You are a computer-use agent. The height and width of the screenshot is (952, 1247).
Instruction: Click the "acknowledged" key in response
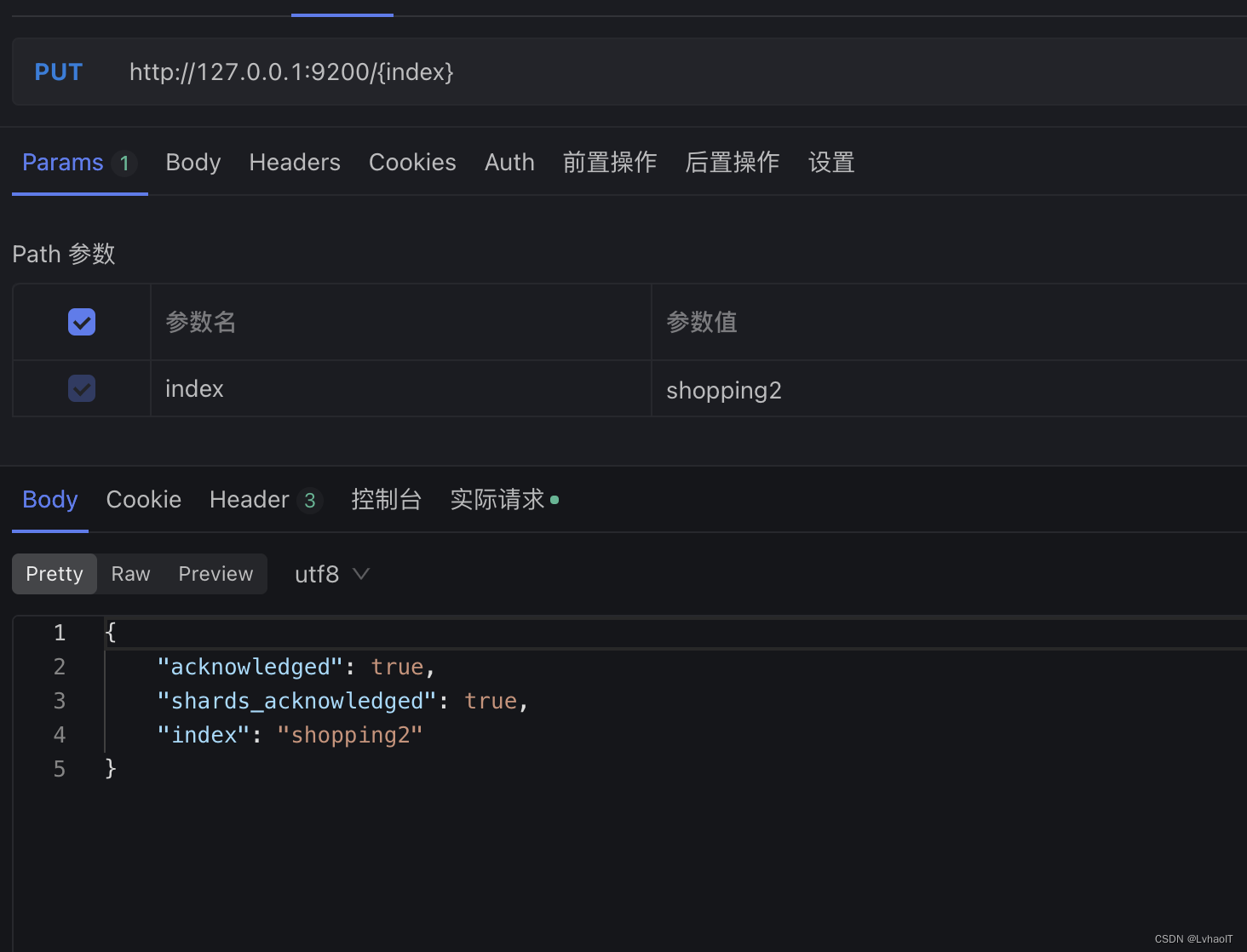pyautogui.click(x=250, y=667)
